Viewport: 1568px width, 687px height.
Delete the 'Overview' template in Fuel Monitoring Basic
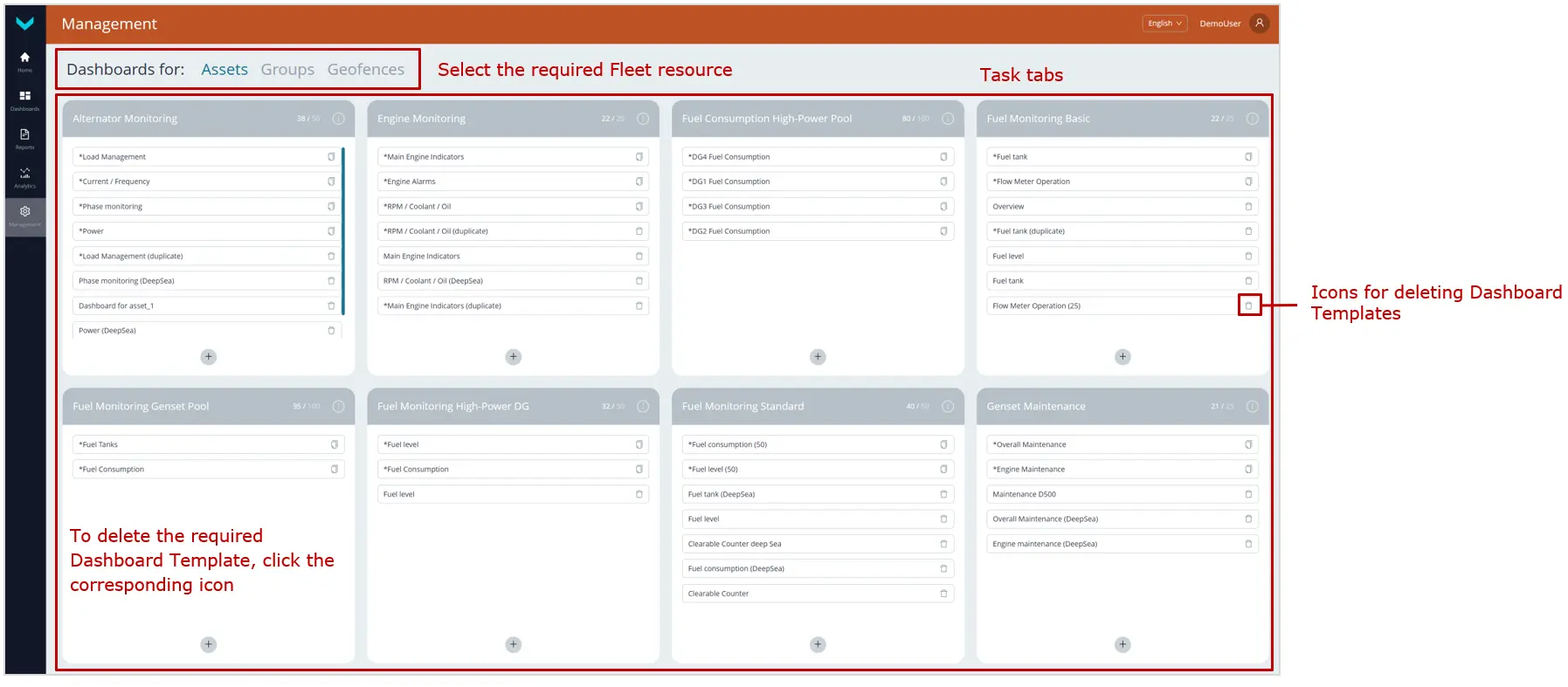click(x=1248, y=207)
